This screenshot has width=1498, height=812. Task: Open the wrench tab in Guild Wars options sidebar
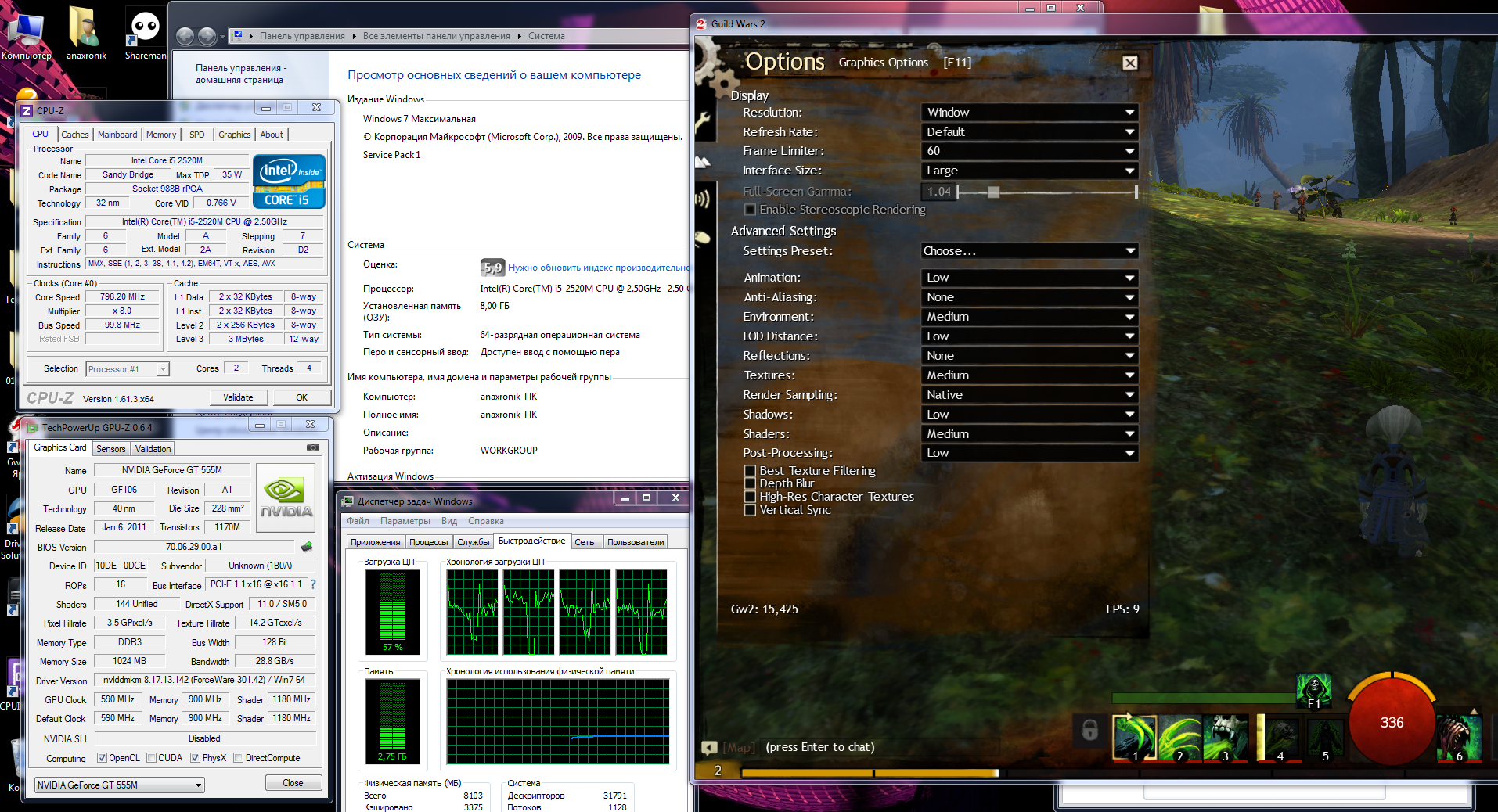(x=703, y=121)
